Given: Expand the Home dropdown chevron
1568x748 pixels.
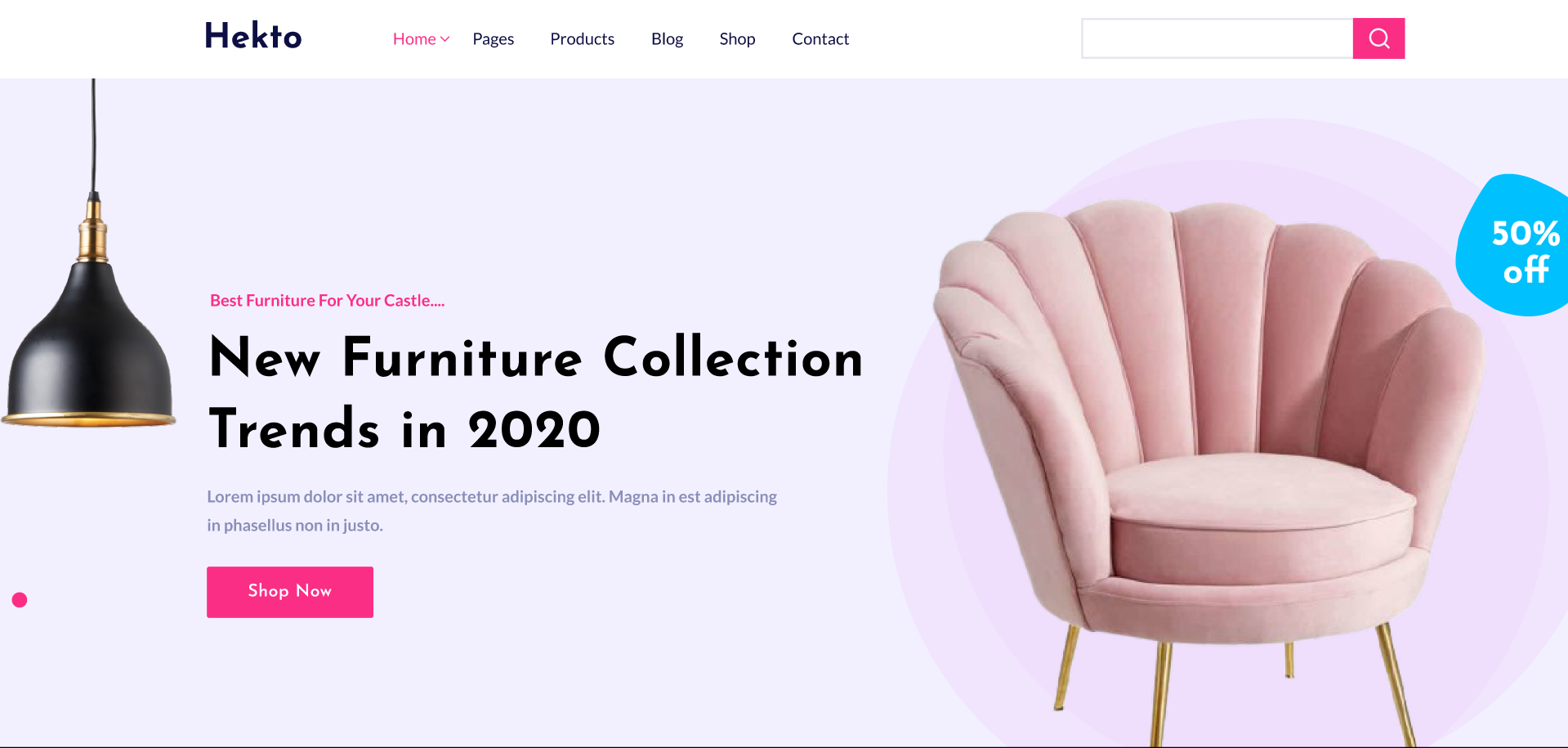Looking at the screenshot, I should tap(445, 39).
